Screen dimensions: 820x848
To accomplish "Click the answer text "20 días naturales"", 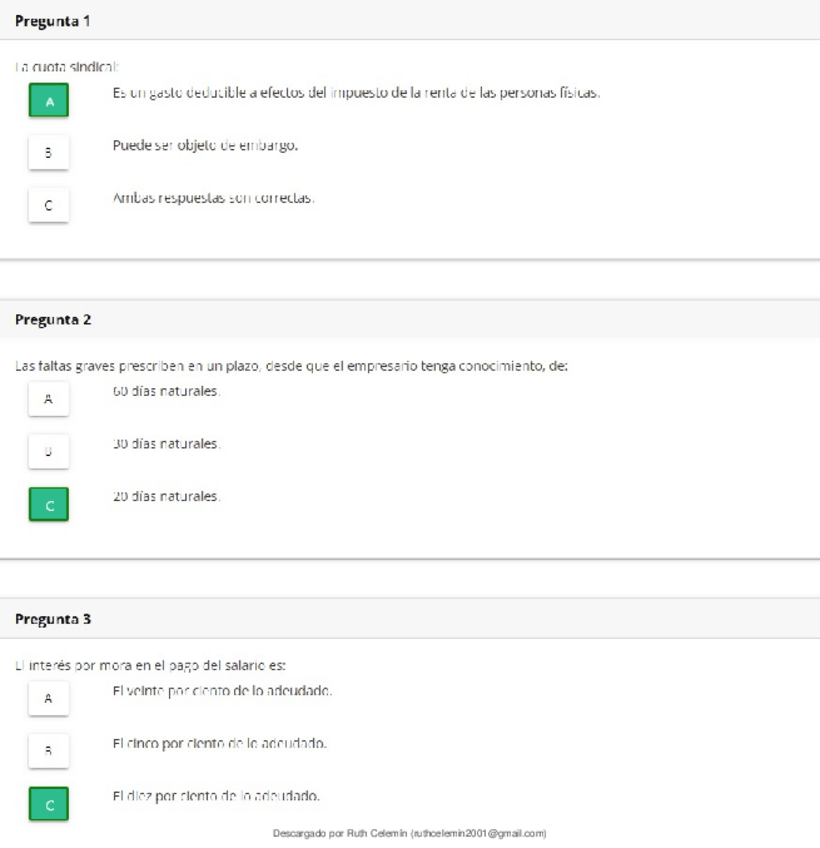I will [x=167, y=495].
